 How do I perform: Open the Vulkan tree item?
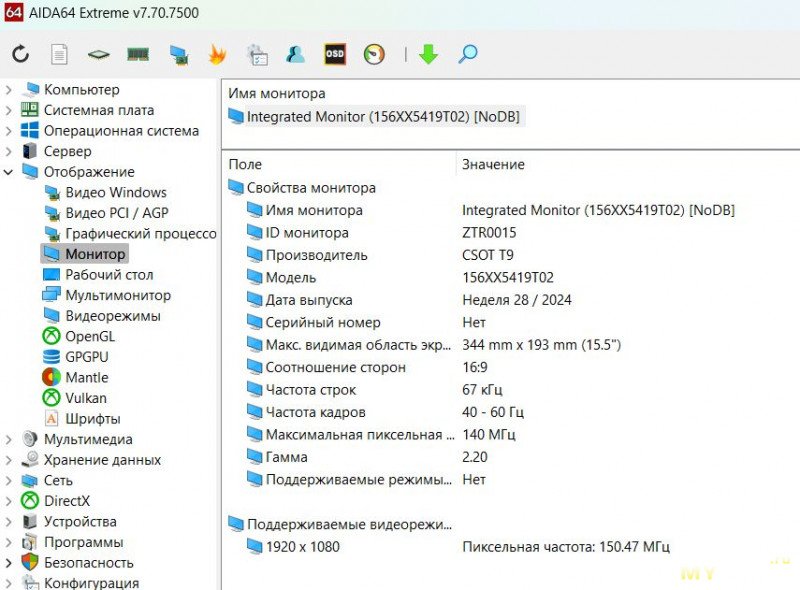(x=74, y=398)
